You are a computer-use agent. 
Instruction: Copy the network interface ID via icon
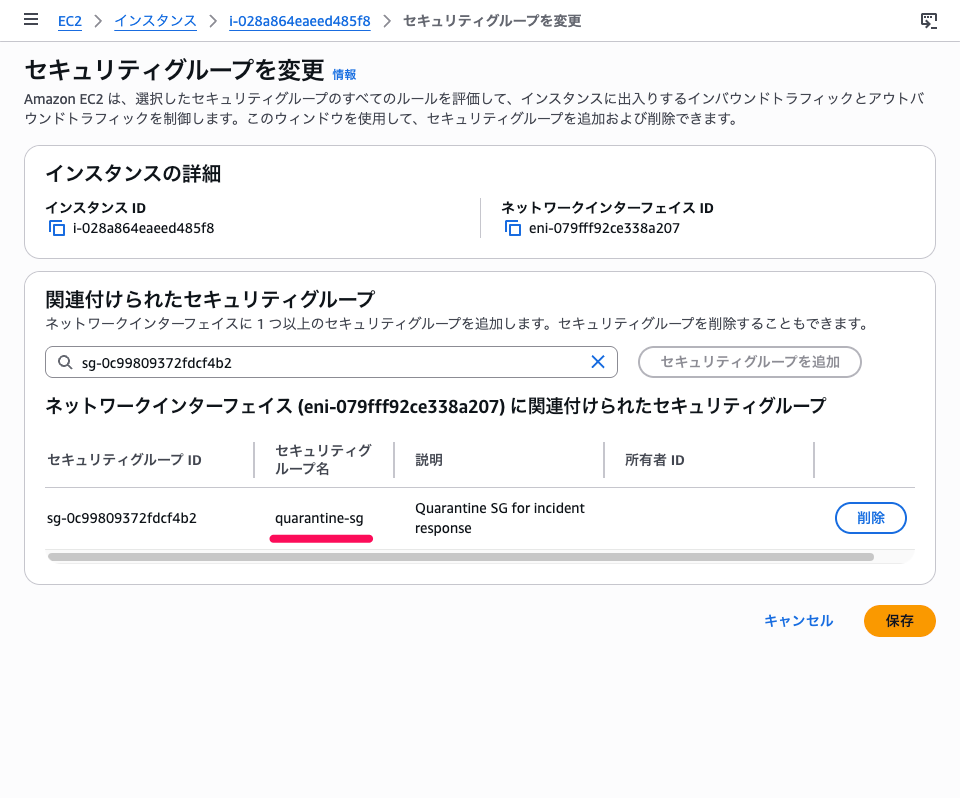click(513, 228)
